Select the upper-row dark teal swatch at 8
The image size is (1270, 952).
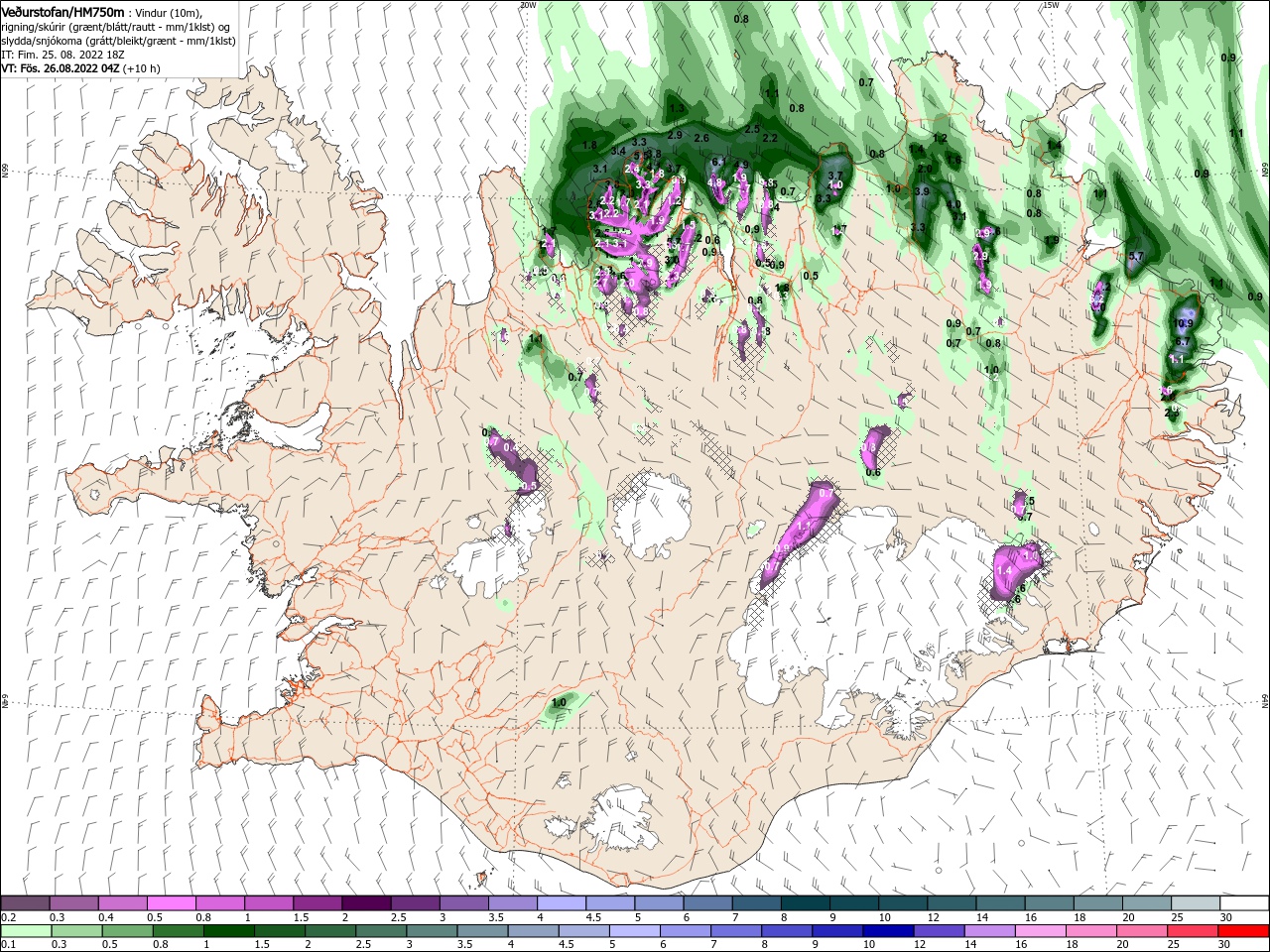click(x=805, y=903)
